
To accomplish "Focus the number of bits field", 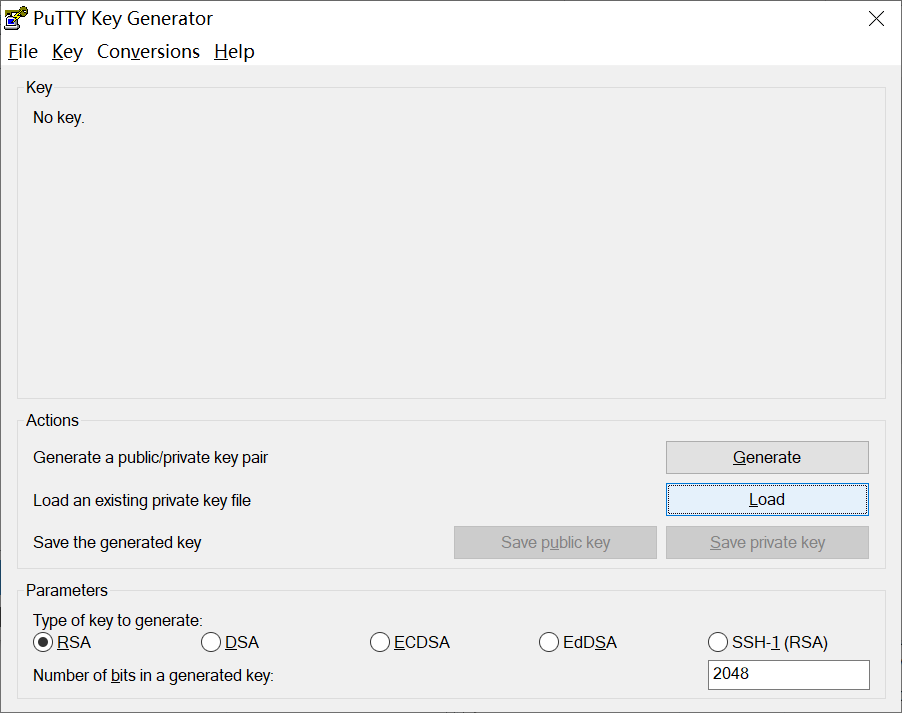I will tap(788, 675).
